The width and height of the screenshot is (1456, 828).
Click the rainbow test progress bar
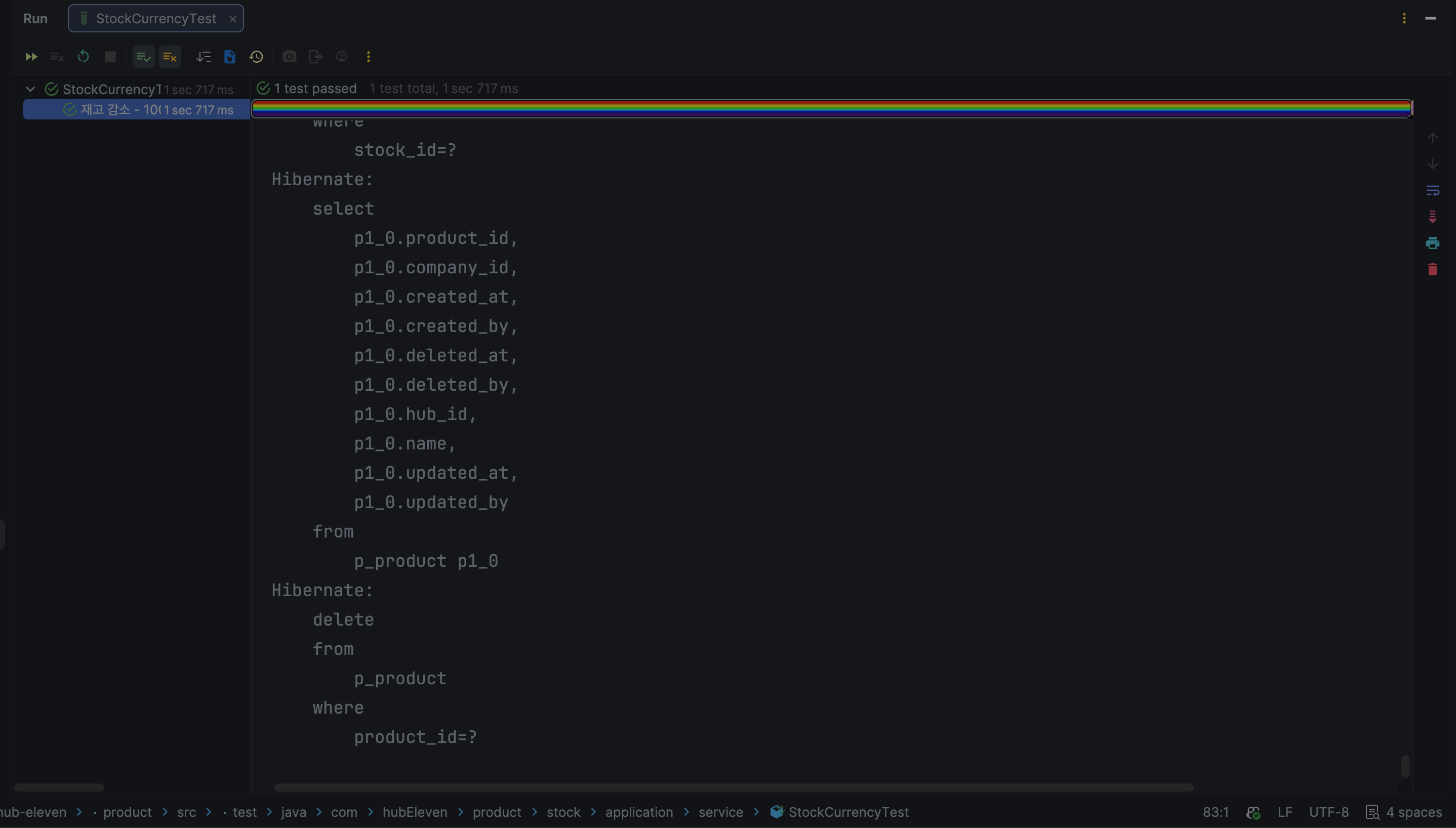point(831,108)
